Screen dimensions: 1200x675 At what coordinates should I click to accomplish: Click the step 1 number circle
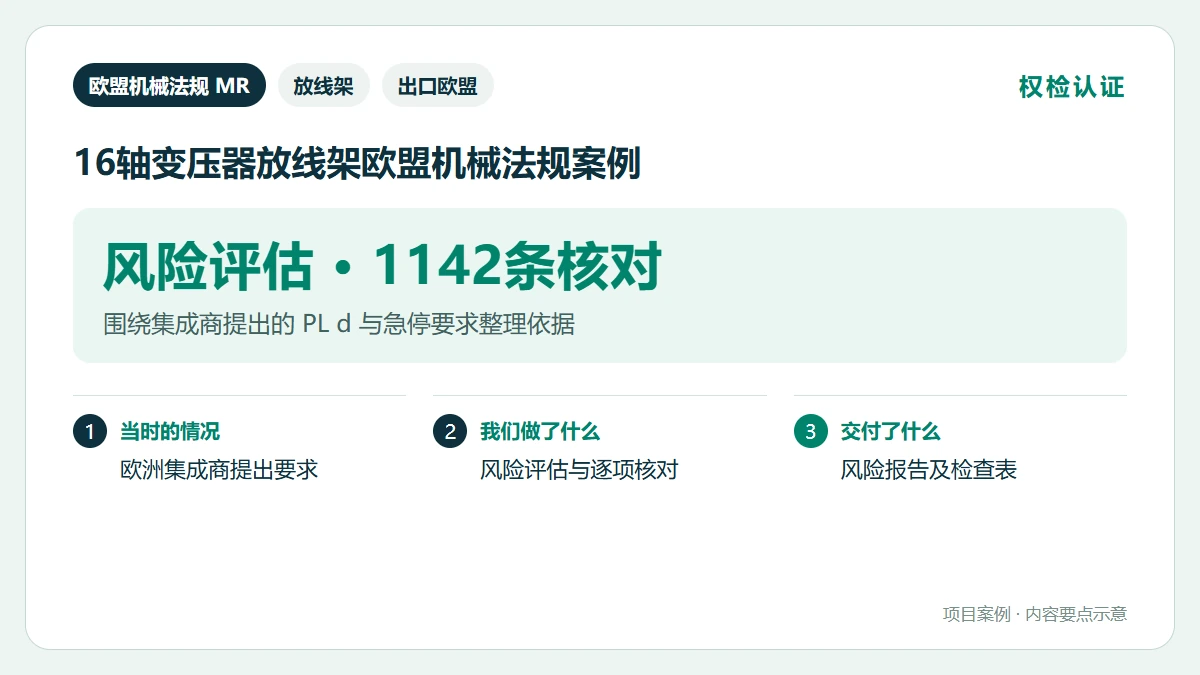click(90, 432)
